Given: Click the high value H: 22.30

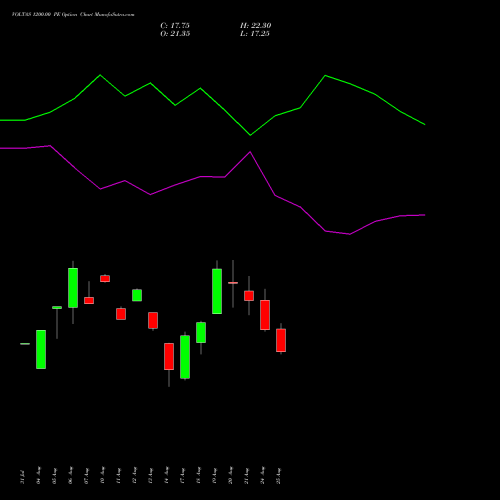Looking at the screenshot, I should 256,26.
